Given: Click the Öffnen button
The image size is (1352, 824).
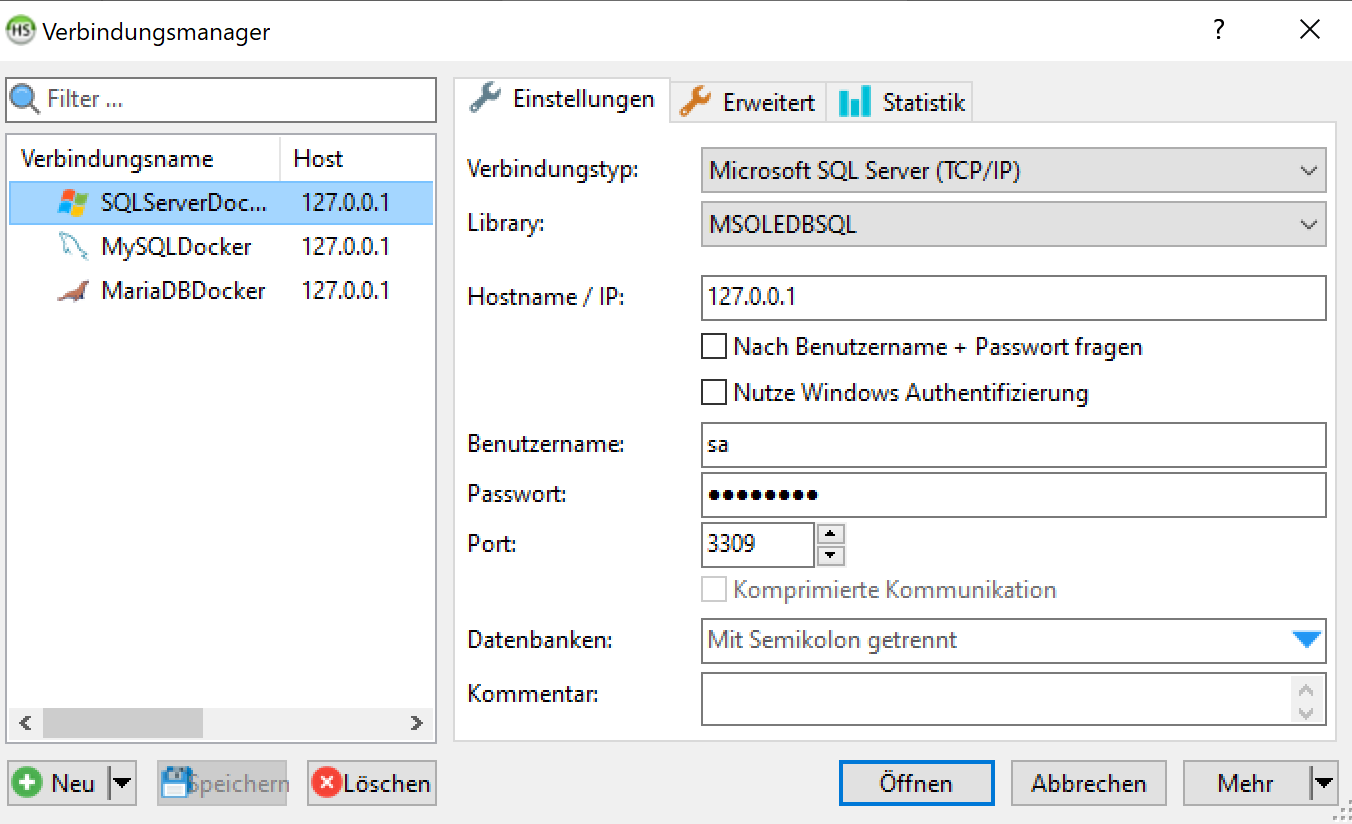Looking at the screenshot, I should coord(917,783).
